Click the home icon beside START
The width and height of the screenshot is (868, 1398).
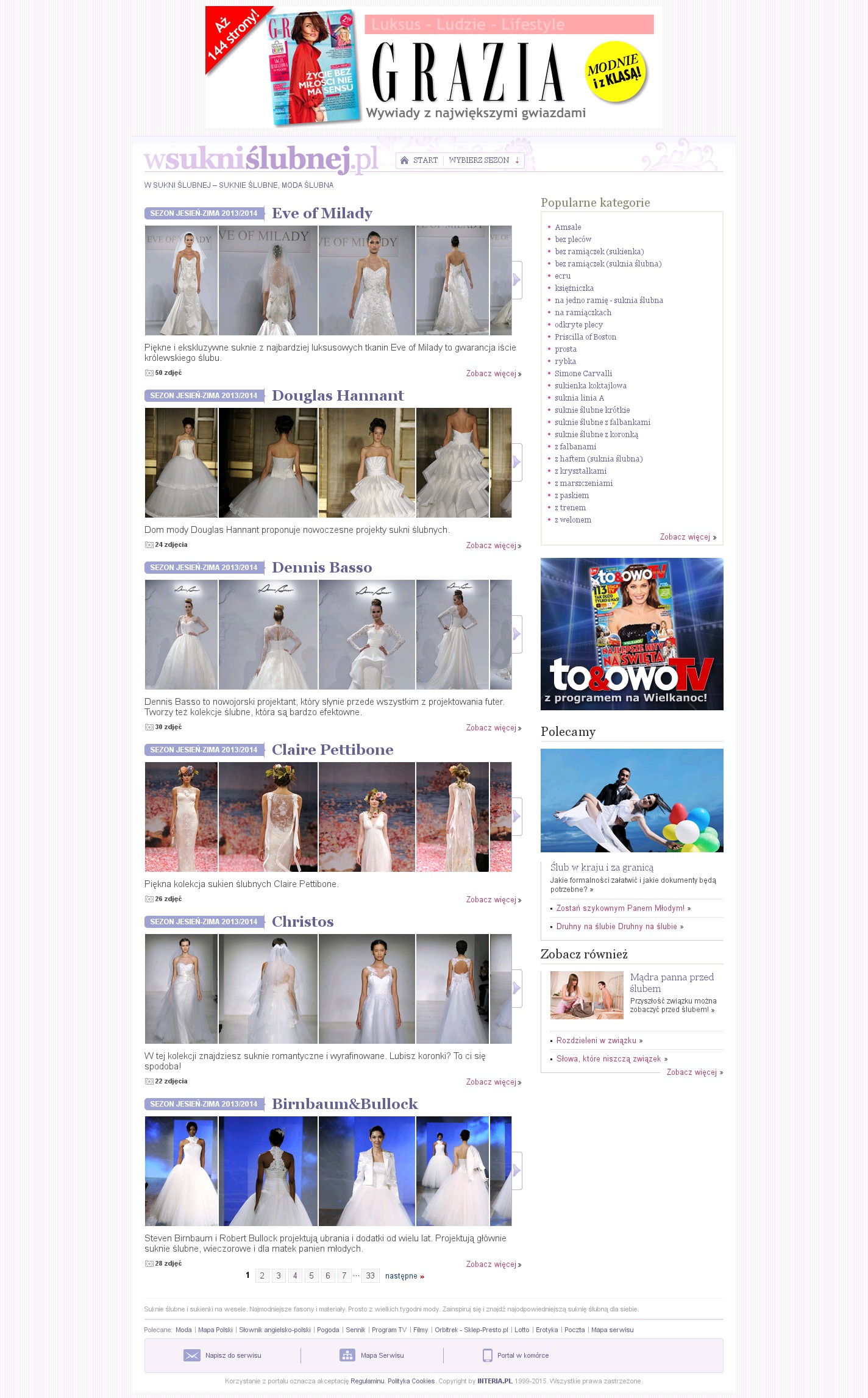click(x=404, y=160)
